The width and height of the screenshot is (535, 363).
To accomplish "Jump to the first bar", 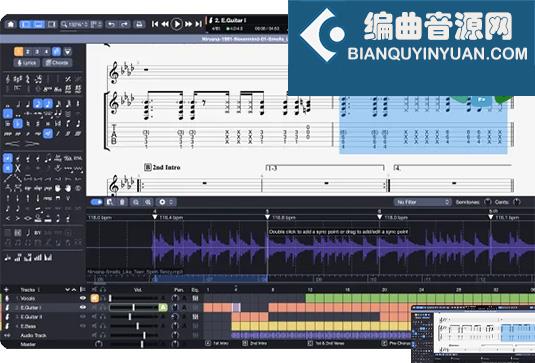I will click(x=155, y=24).
